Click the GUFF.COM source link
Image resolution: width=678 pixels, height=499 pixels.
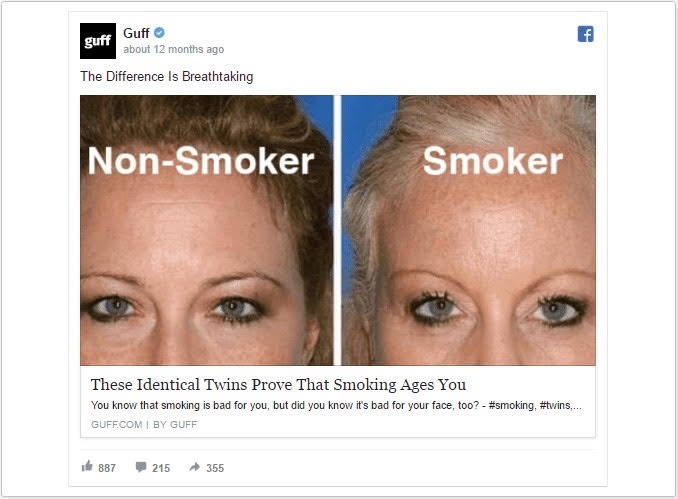[117, 425]
